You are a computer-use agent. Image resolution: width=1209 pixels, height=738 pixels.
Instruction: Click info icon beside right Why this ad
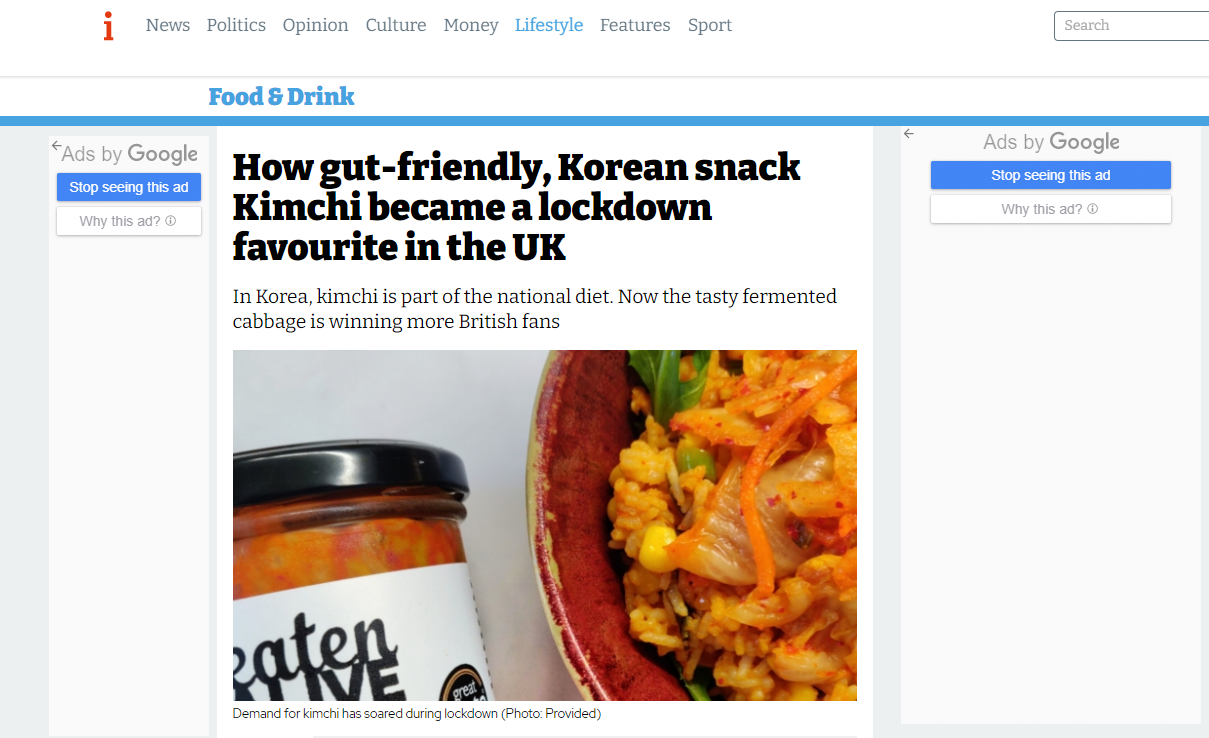(1092, 209)
